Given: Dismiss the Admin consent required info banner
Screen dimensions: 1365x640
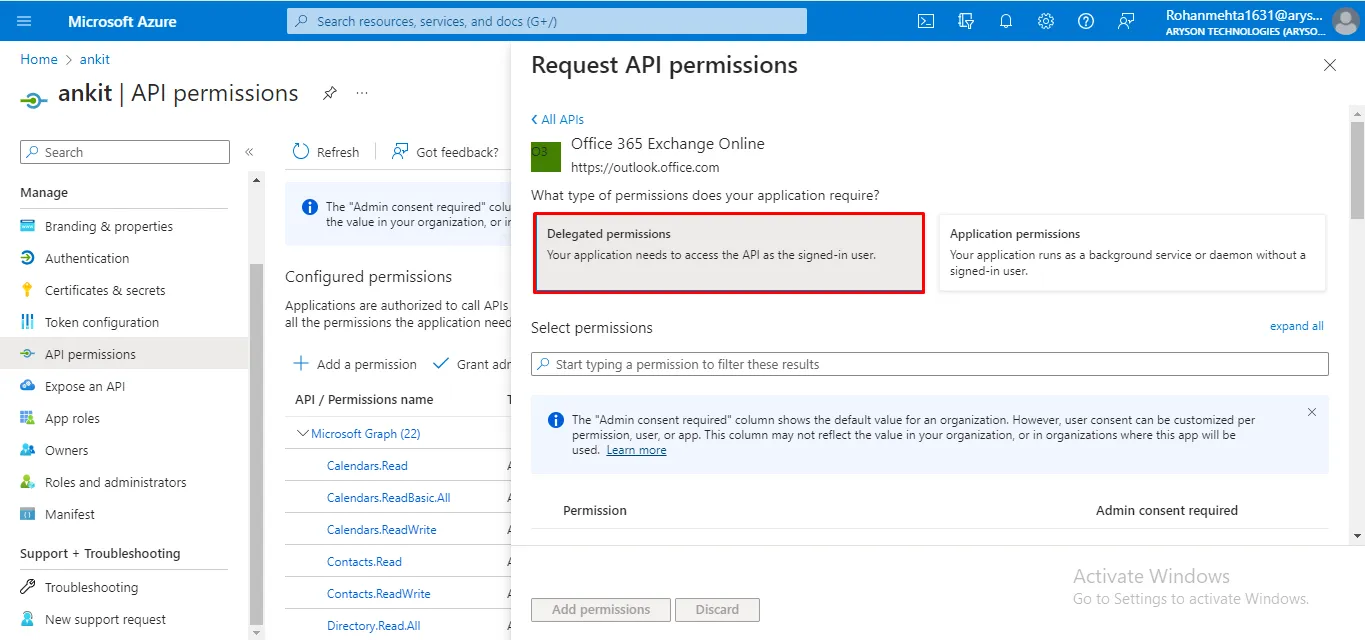Looking at the screenshot, I should click(x=1312, y=412).
